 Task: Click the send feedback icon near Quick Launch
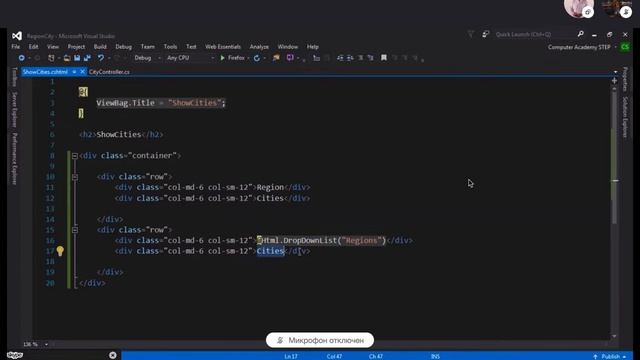[x=485, y=34]
